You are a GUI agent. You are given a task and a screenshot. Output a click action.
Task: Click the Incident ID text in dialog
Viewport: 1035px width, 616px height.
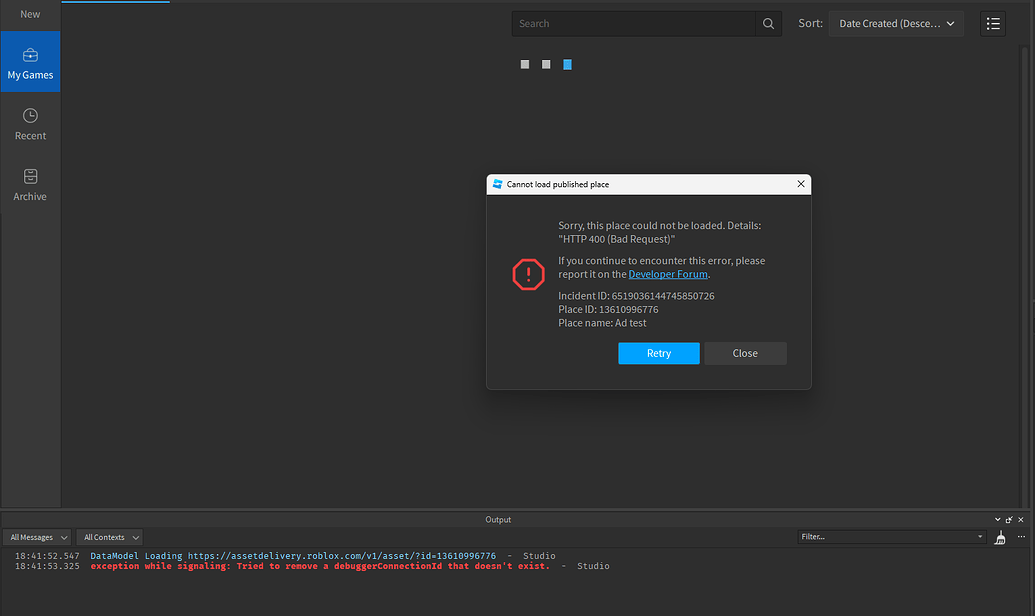tap(636, 296)
